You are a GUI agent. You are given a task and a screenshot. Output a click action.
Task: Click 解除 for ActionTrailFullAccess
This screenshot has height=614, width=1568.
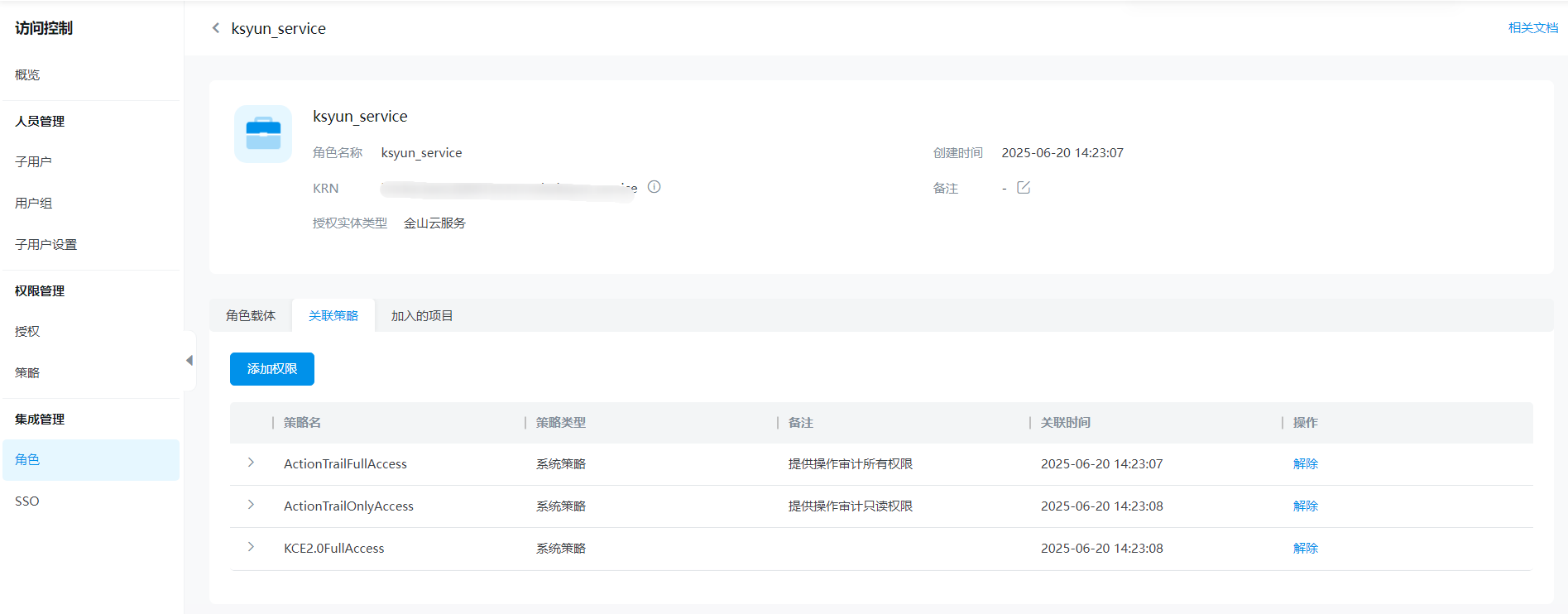coord(1305,464)
